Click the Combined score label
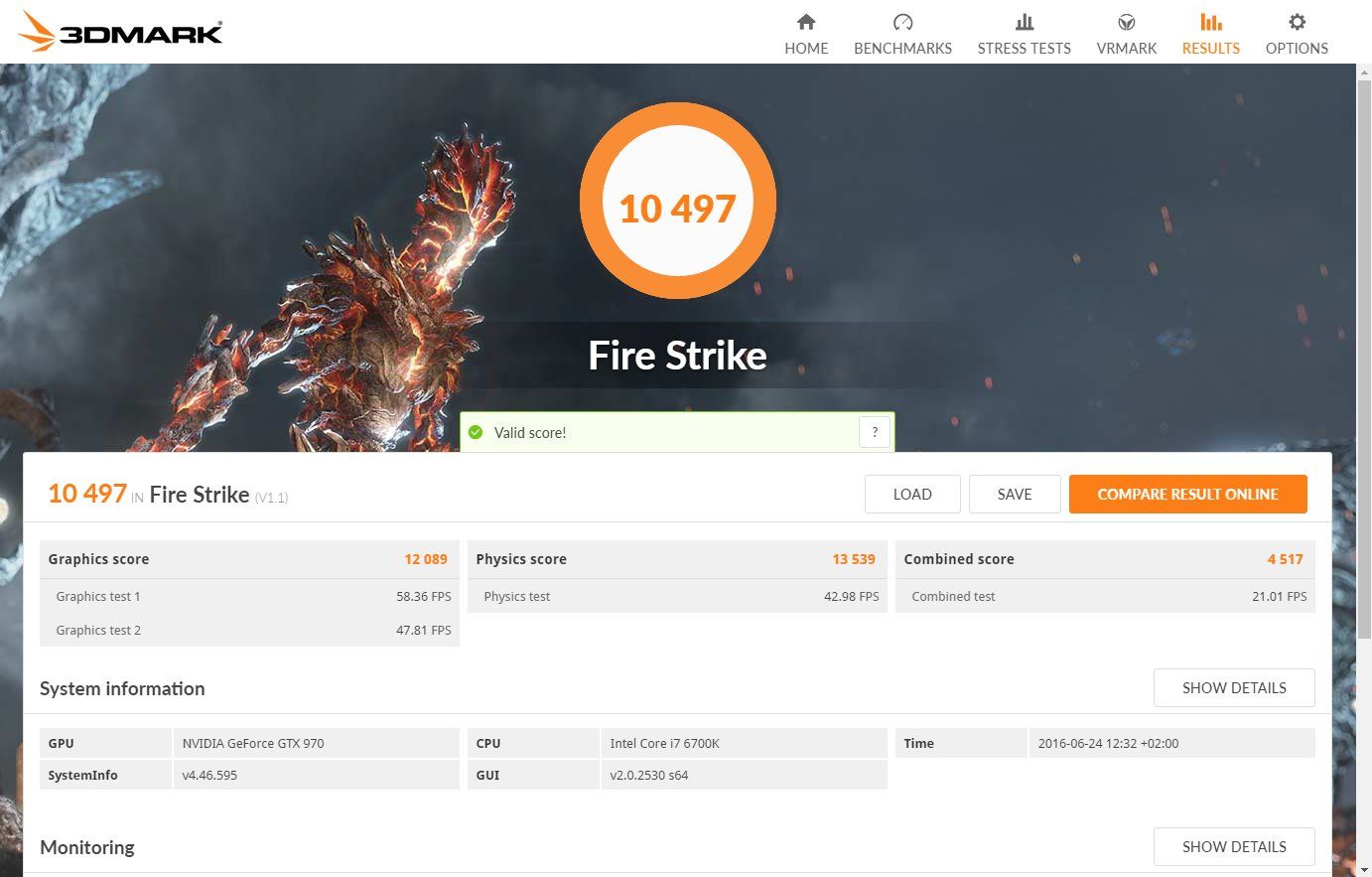The height and width of the screenshot is (877, 1372). [959, 559]
